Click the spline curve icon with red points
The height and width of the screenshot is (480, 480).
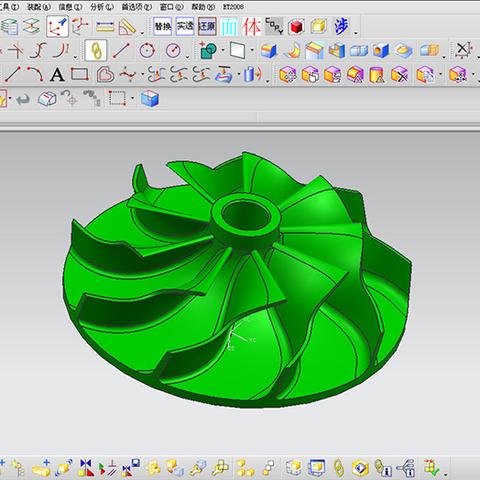pyautogui.click(x=127, y=74)
